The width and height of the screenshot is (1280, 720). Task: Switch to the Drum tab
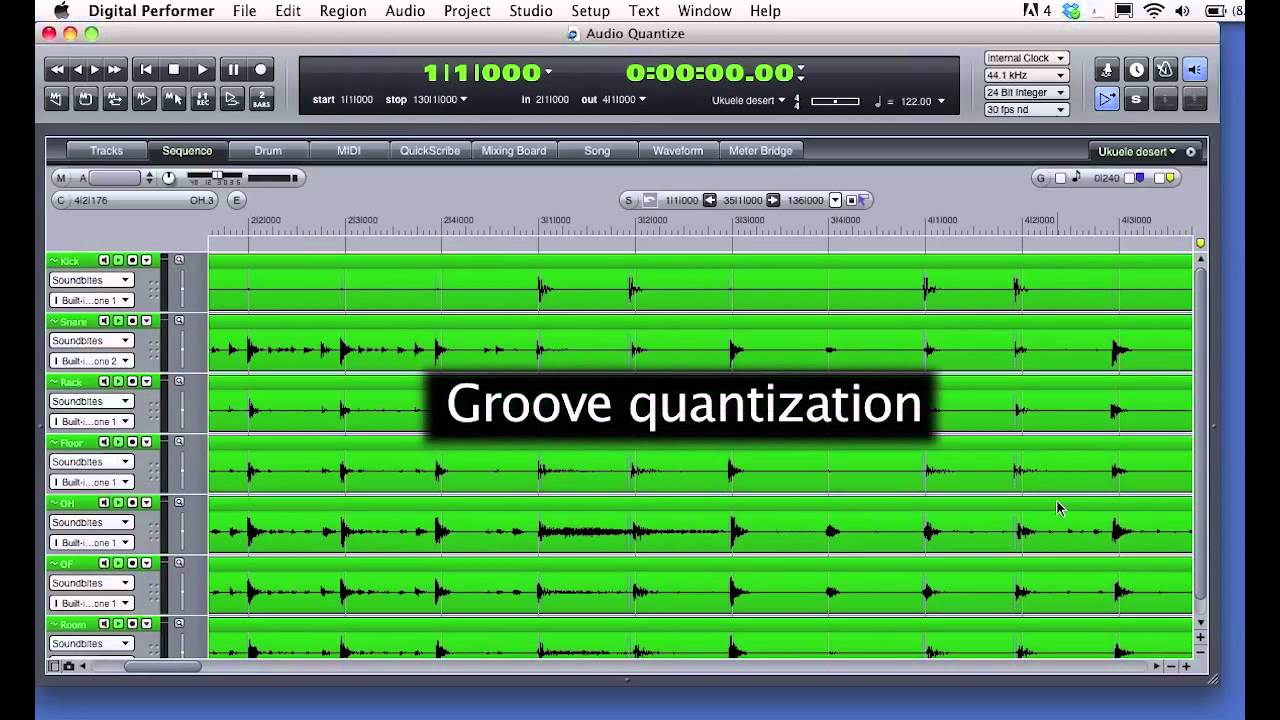click(268, 151)
